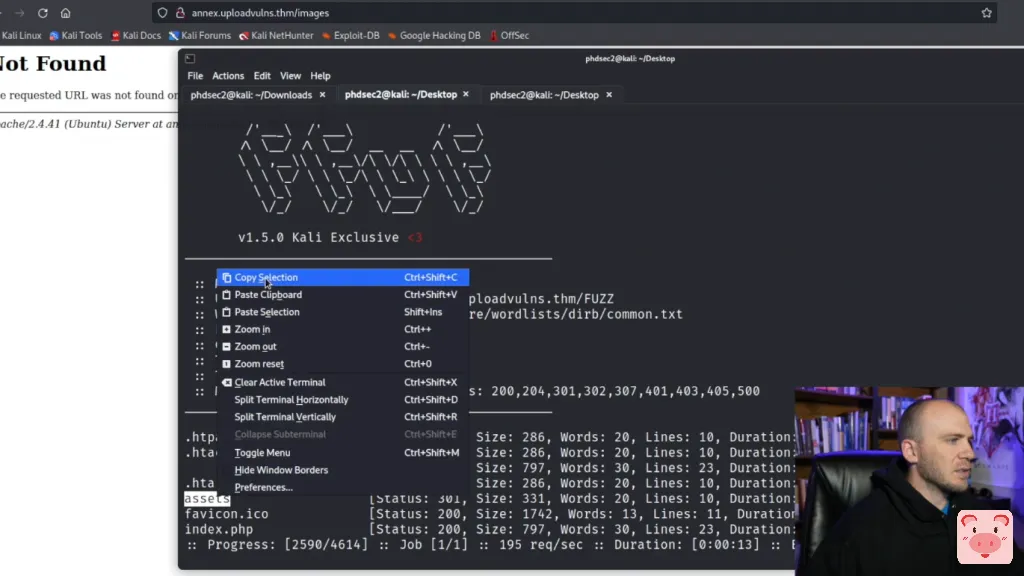Click the terminal window icon in title bar
The height and width of the screenshot is (576, 1024).
190,58
